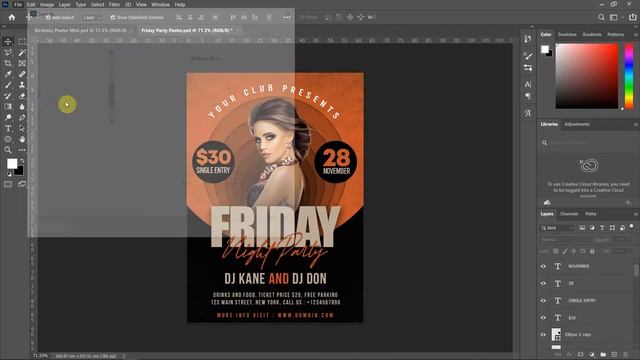Open the workspace switcher icon
Viewport: 640px width, 360px height.
613,17
